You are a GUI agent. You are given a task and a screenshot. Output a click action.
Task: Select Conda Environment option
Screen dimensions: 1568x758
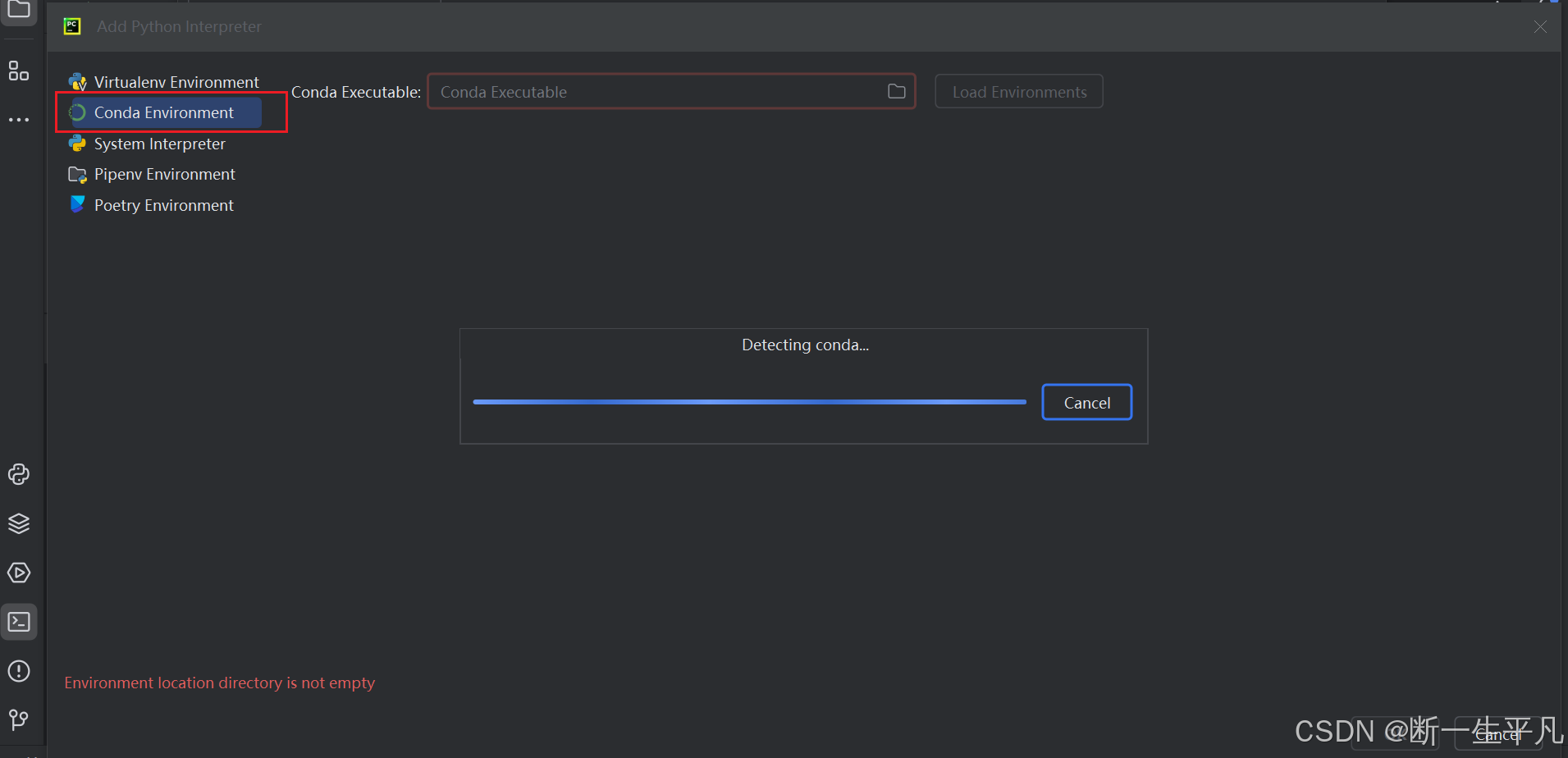click(x=164, y=112)
